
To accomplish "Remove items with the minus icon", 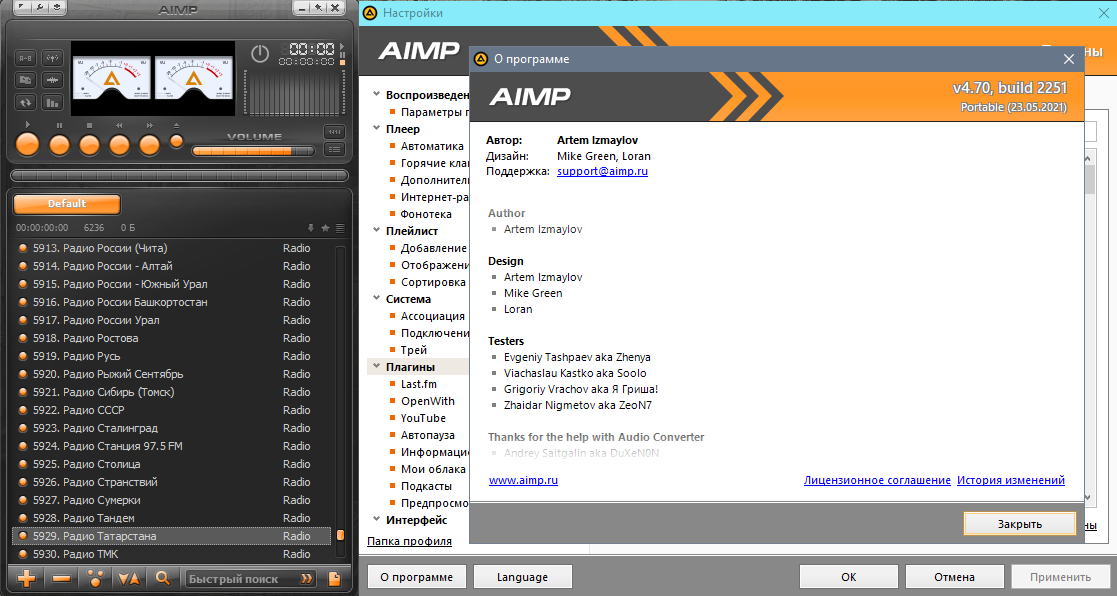I will pyautogui.click(x=61, y=578).
